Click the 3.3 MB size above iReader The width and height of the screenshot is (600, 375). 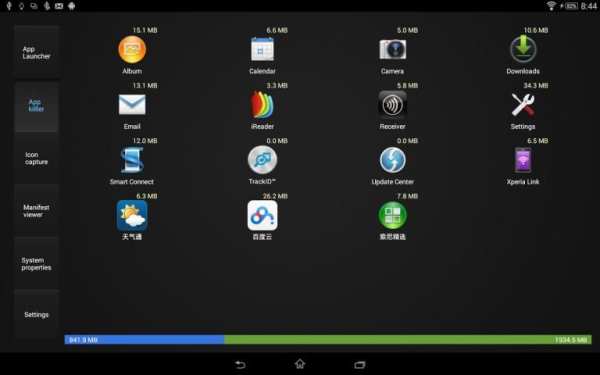(277, 85)
